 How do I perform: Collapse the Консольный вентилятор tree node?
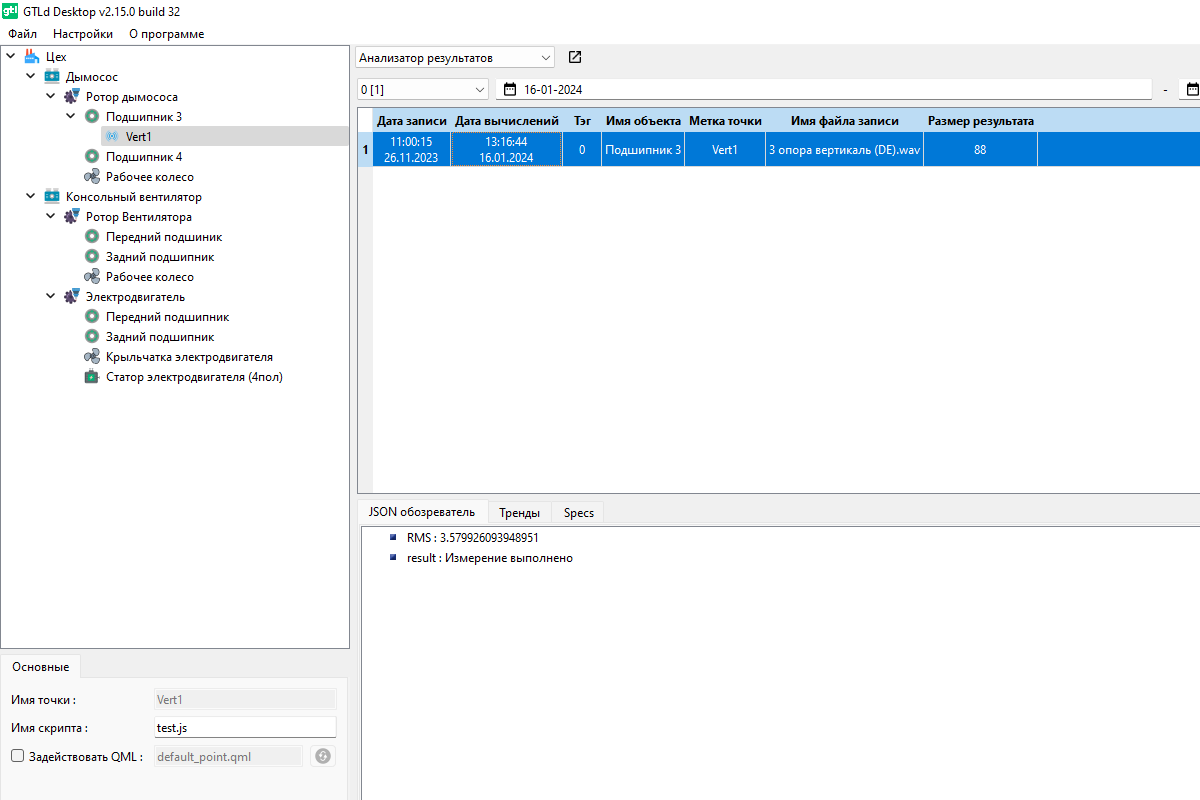pyautogui.click(x=31, y=197)
